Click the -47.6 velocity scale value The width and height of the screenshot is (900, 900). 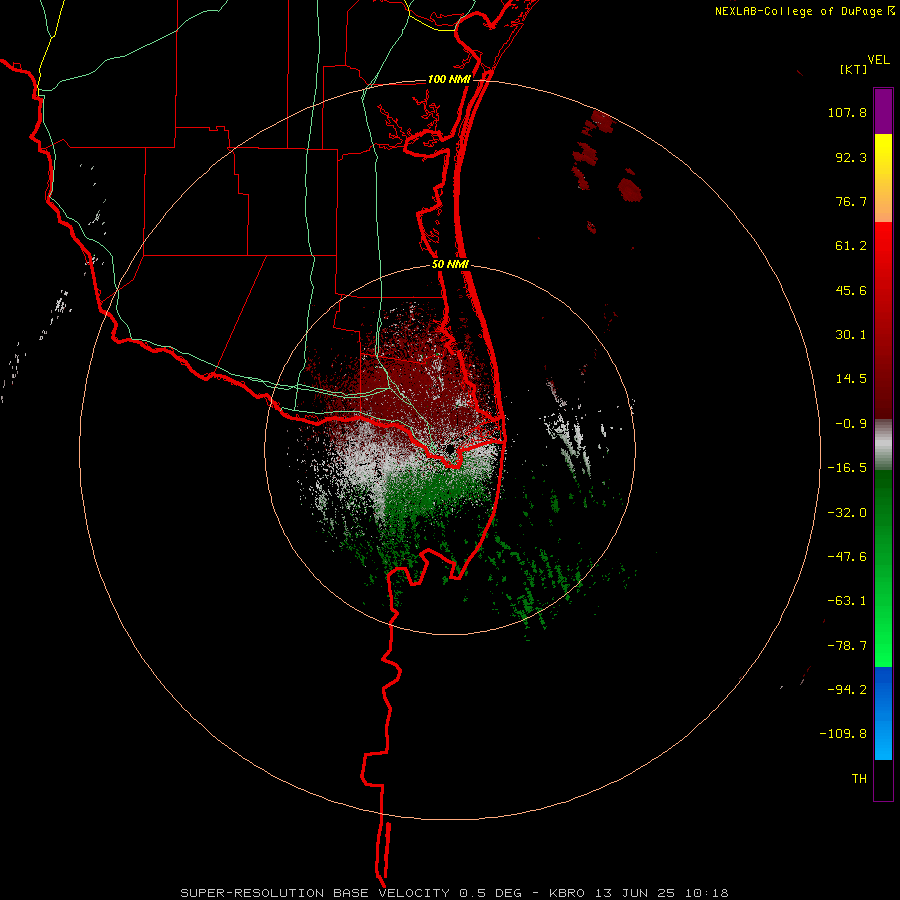pos(847,557)
